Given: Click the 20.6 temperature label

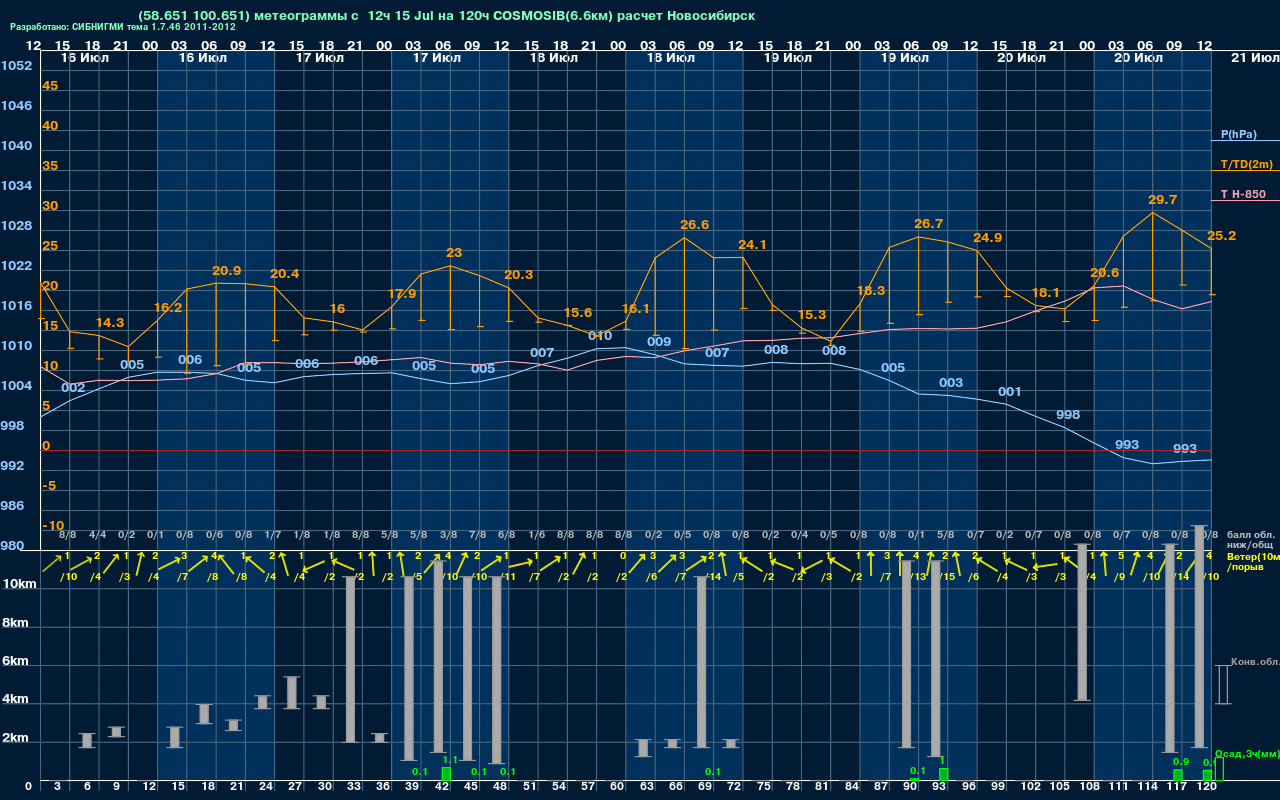Looking at the screenshot, I should pos(1104,273).
